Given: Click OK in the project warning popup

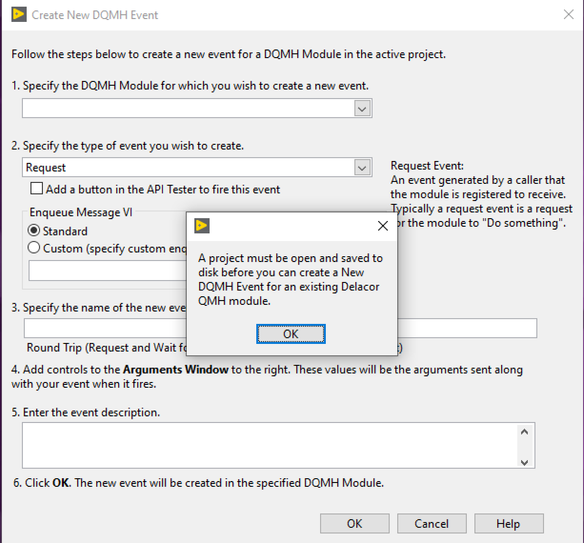Looking at the screenshot, I should pos(291,334).
